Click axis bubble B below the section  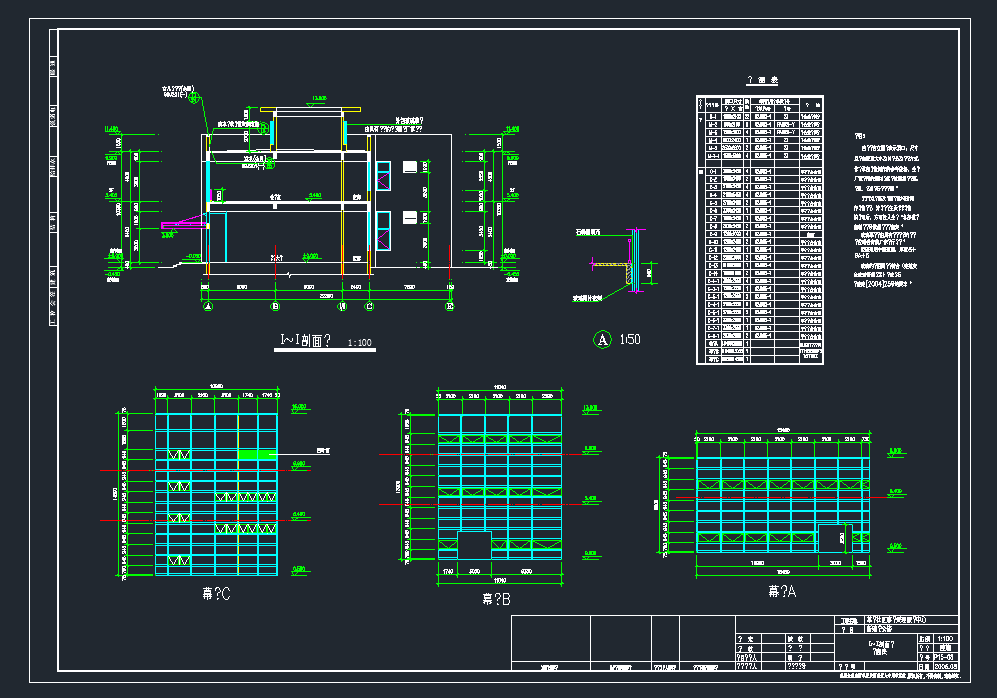pyautogui.click(x=275, y=306)
